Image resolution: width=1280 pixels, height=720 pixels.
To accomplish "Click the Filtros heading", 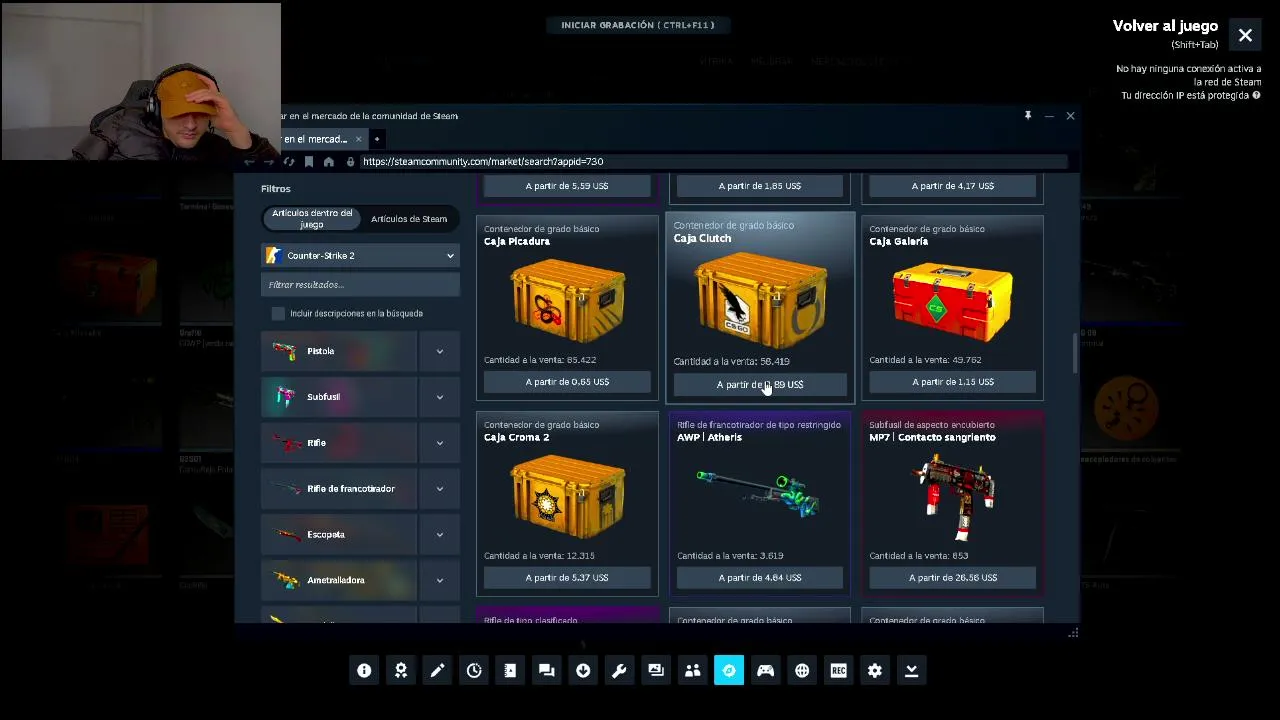I will (276, 189).
